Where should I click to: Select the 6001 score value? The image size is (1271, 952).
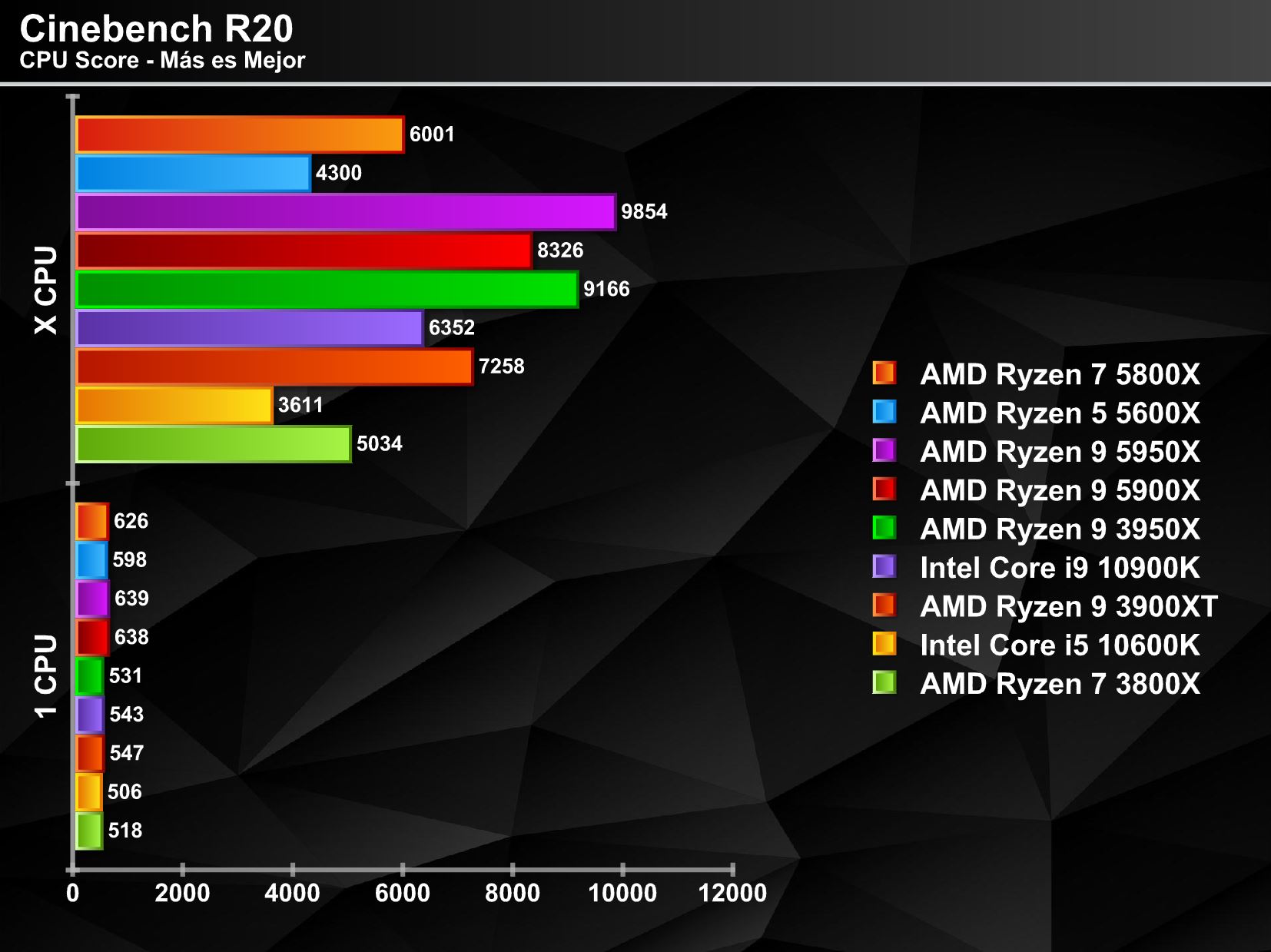pyautogui.click(x=432, y=134)
